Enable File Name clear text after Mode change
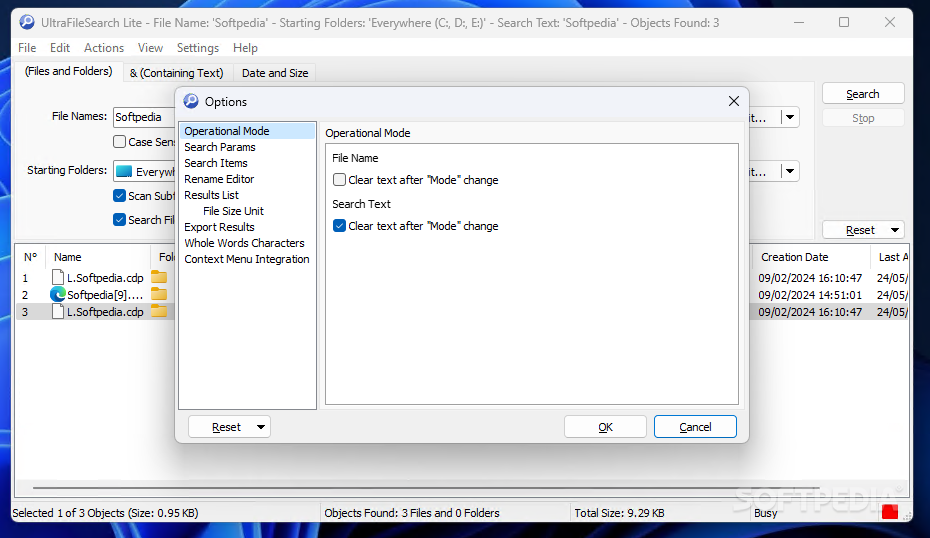The height and width of the screenshot is (538, 930). [339, 180]
